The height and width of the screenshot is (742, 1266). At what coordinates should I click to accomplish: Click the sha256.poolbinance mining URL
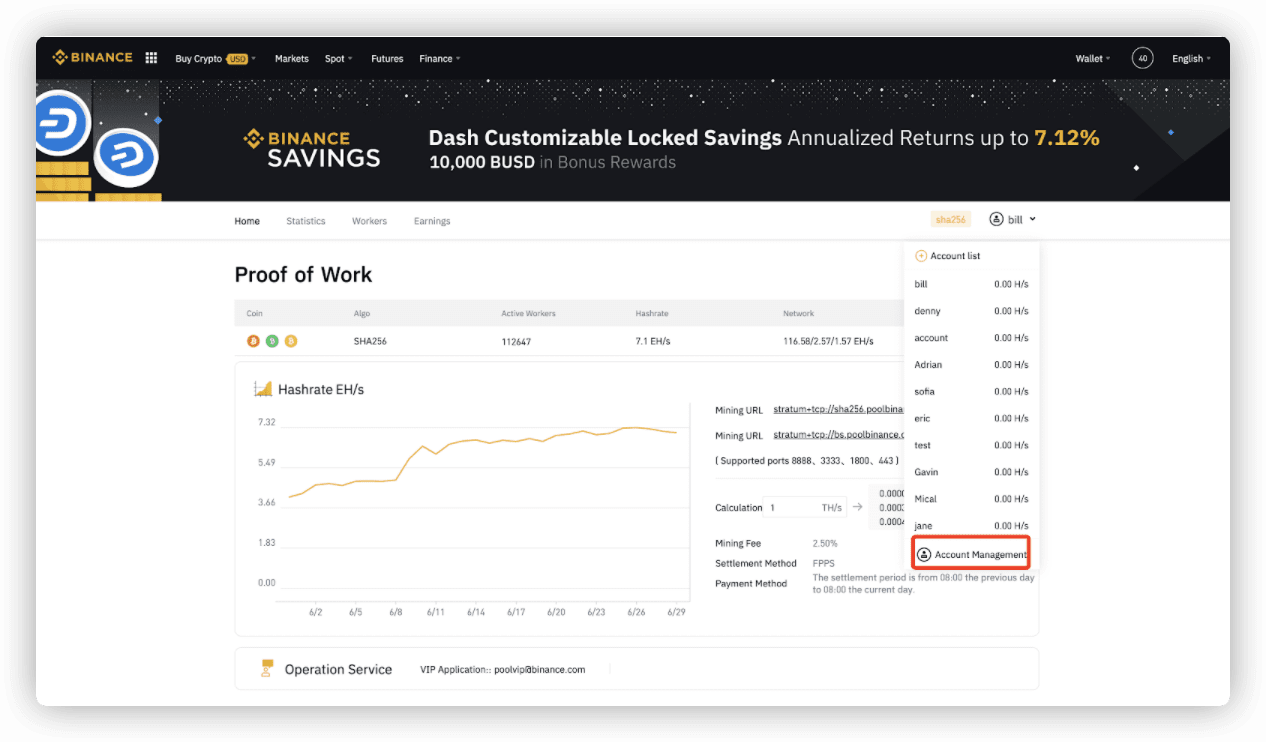(x=838, y=410)
